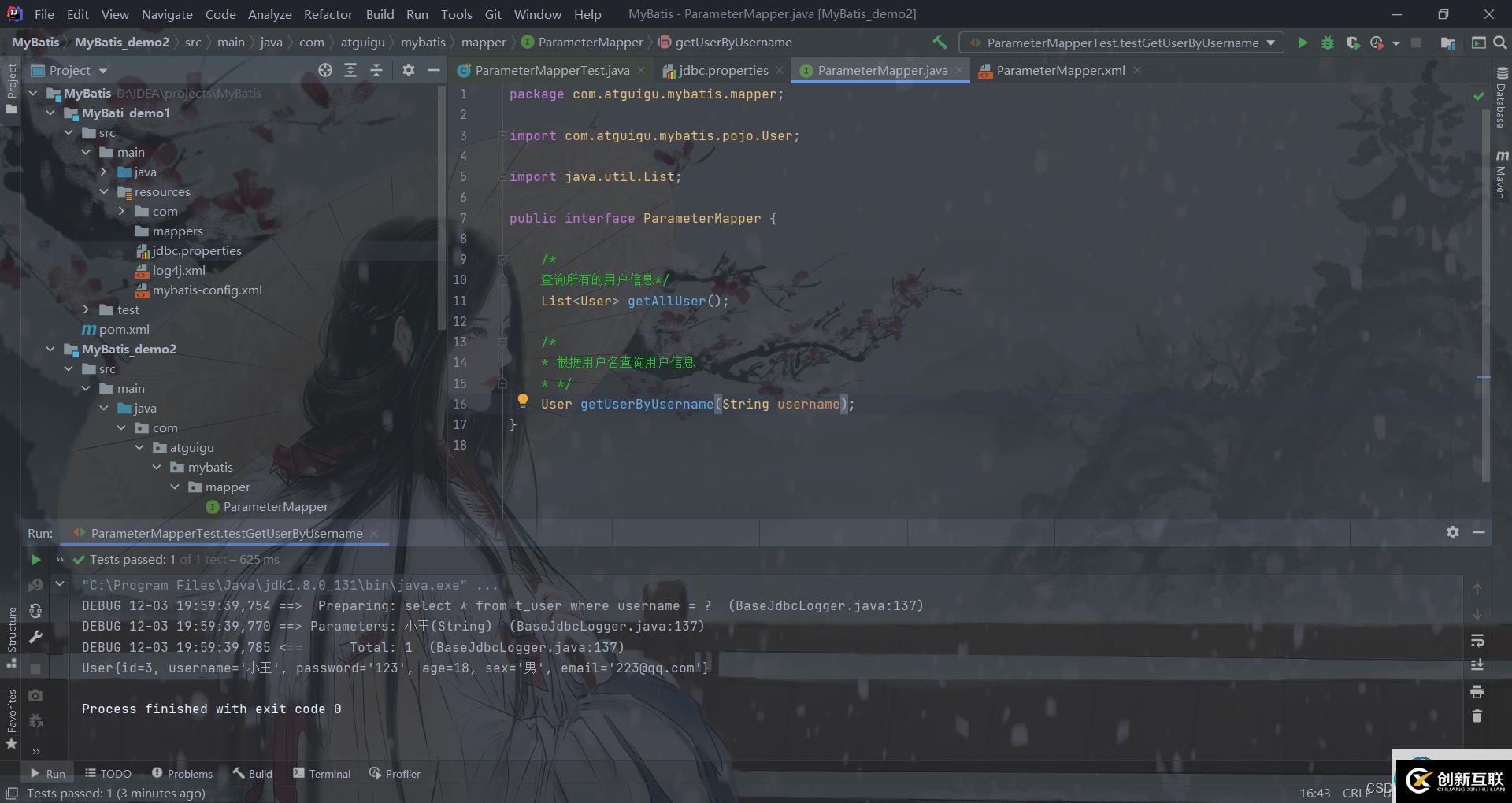1512x803 pixels.
Task: Toggle soft-wrap in console
Action: (1477, 640)
